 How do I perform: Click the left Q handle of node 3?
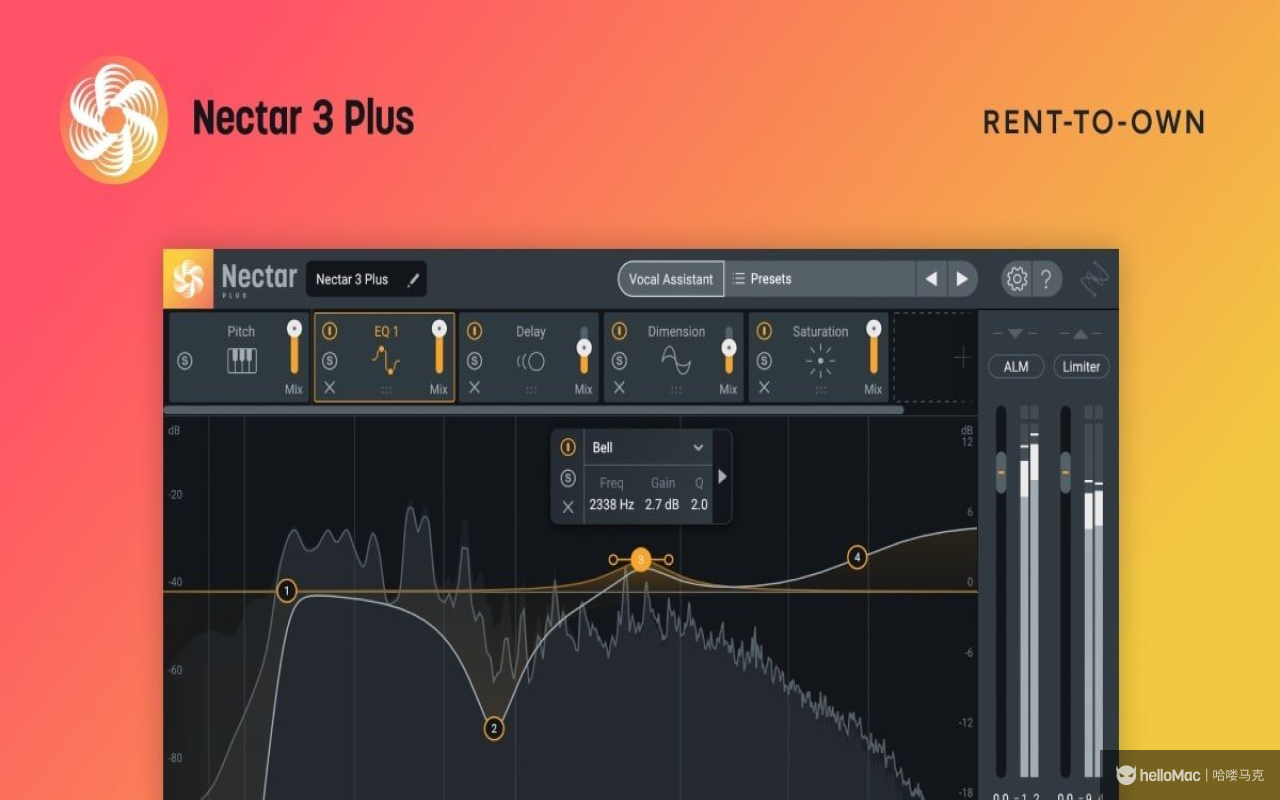[614, 560]
